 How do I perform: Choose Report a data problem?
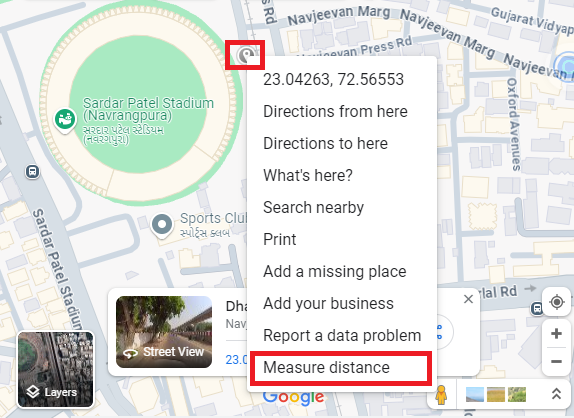[342, 335]
